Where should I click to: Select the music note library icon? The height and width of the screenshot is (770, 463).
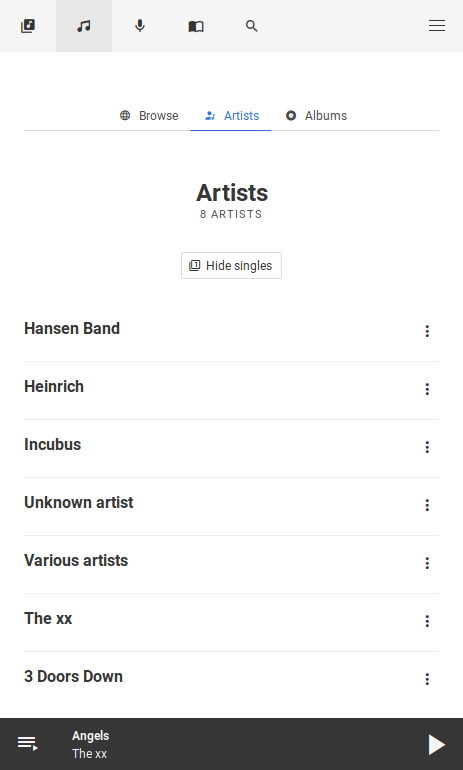tap(84, 26)
